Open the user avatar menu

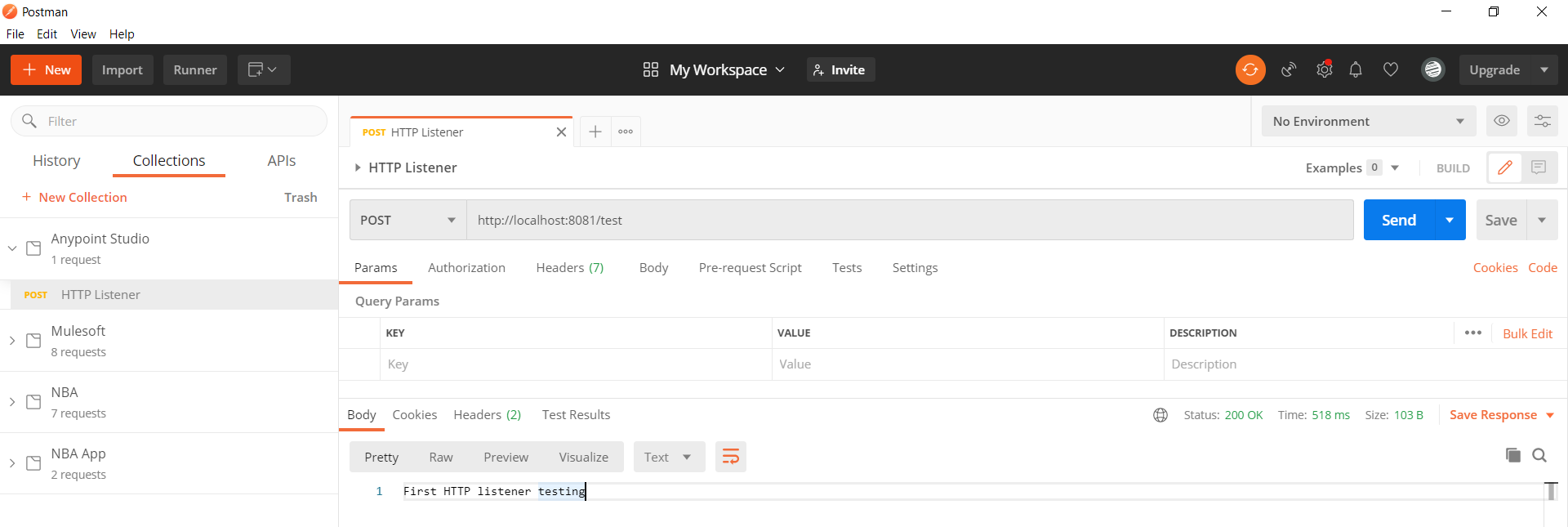1432,69
